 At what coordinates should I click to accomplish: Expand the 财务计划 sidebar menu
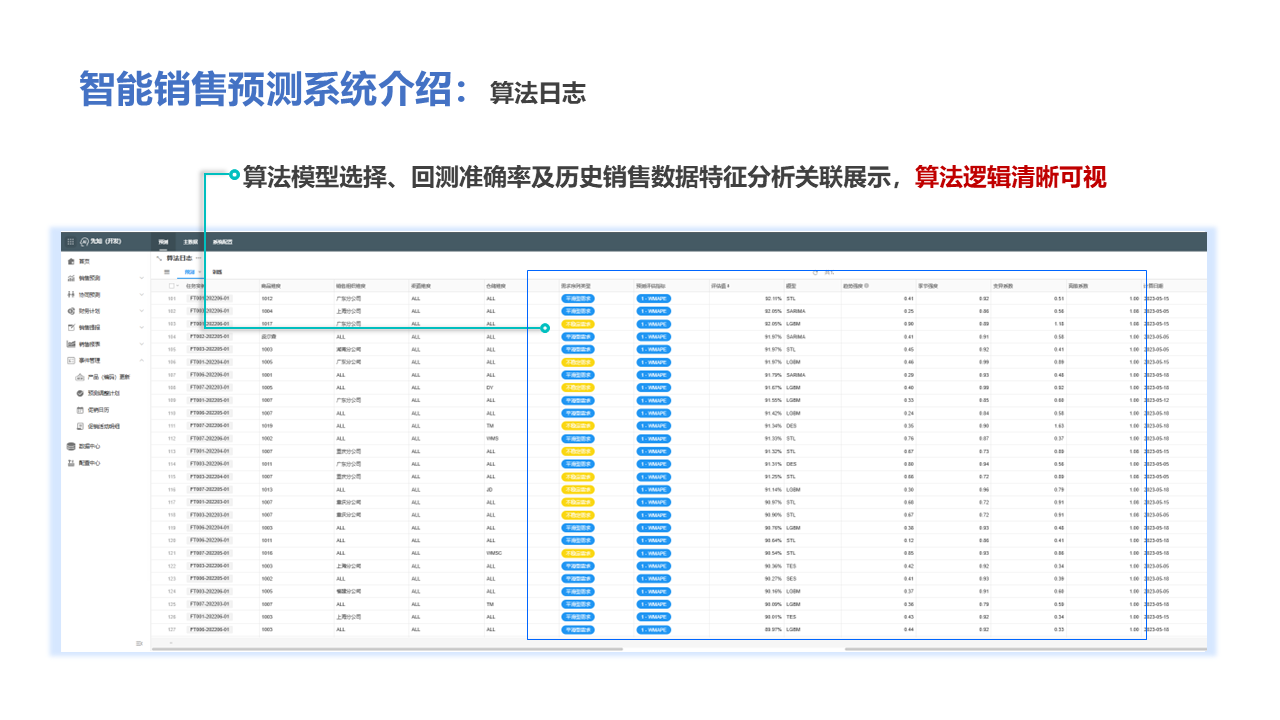pos(141,311)
